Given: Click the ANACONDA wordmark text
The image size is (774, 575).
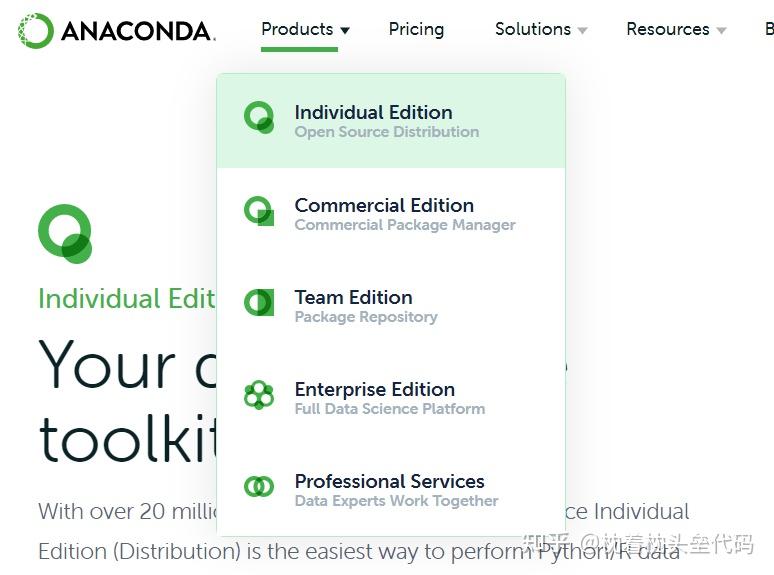Looking at the screenshot, I should click(x=138, y=31).
